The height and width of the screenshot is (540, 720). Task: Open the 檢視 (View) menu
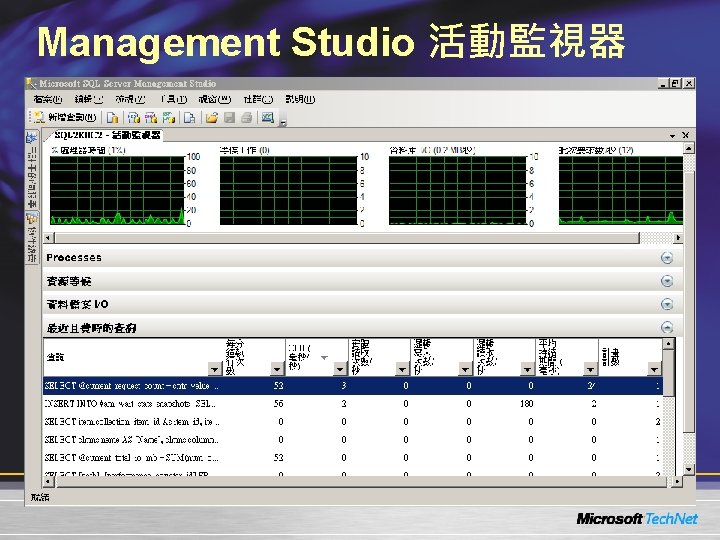click(130, 99)
